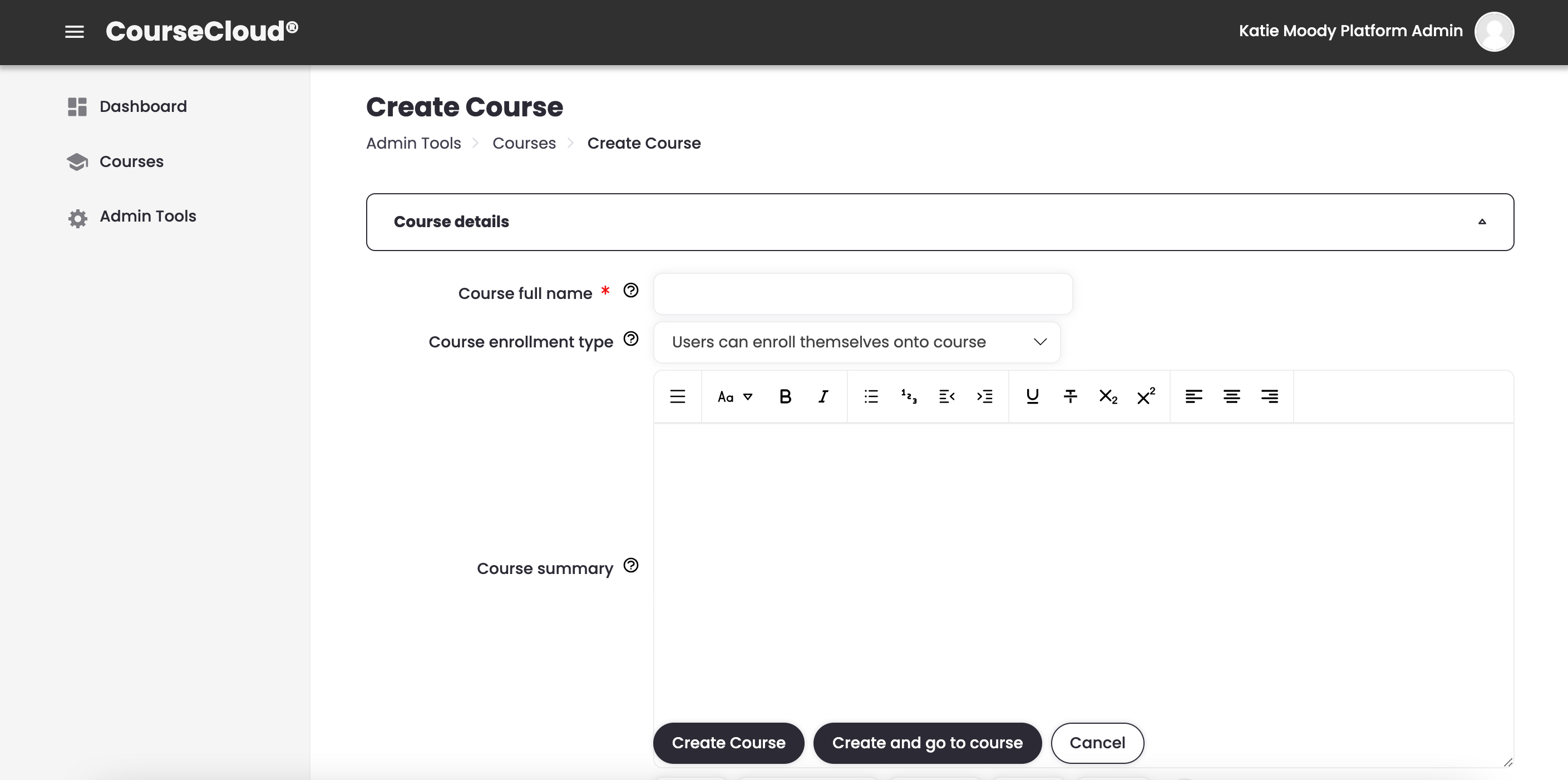Viewport: 1568px width, 780px height.
Task: Click Create and go to course
Action: 927,743
